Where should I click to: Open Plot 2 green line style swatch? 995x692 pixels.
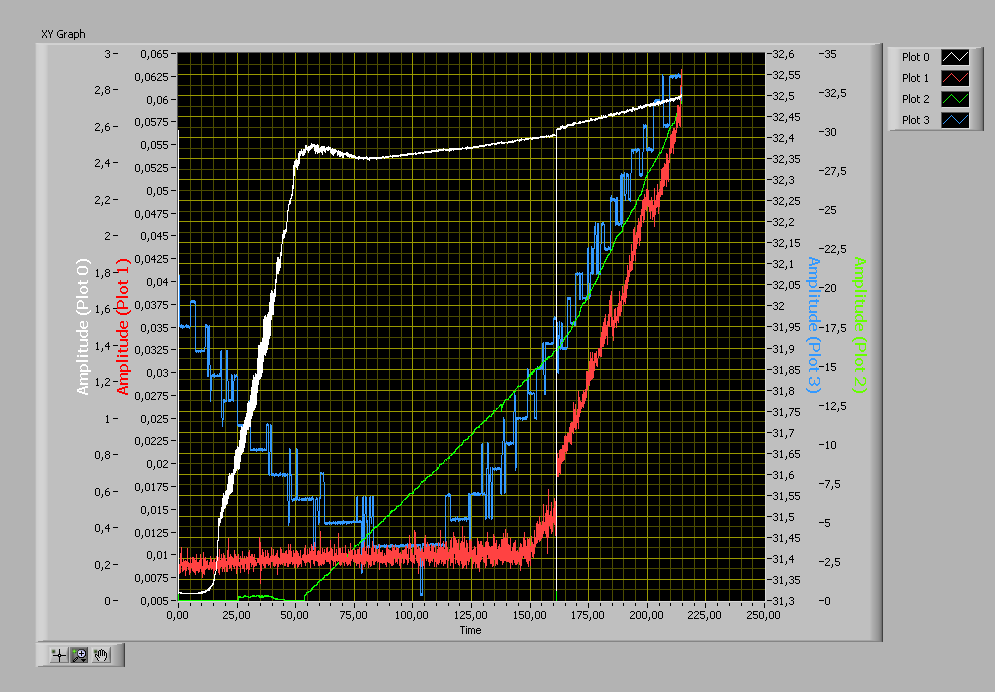pyautogui.click(x=955, y=99)
